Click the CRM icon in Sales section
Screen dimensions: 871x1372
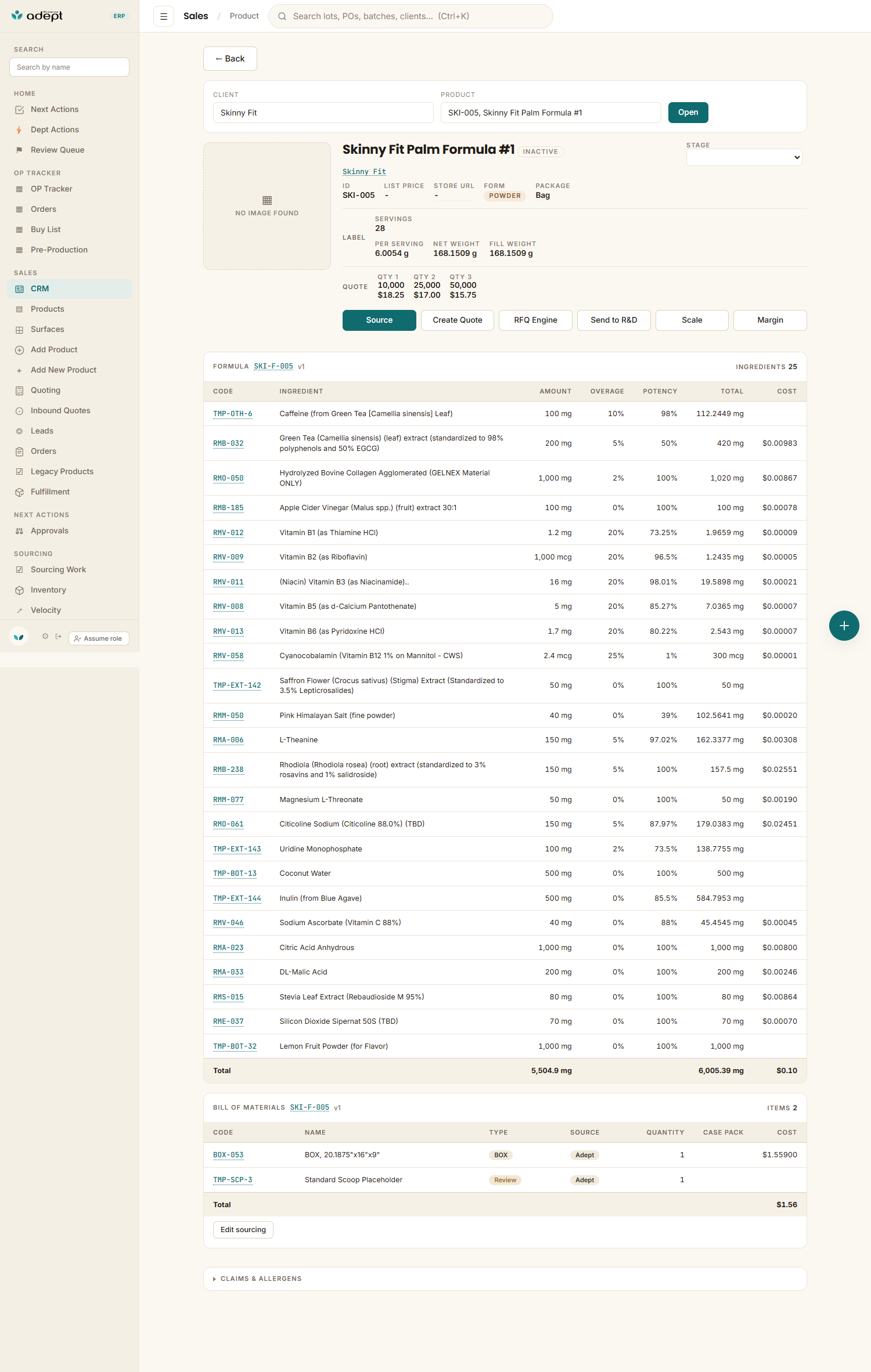point(19,289)
